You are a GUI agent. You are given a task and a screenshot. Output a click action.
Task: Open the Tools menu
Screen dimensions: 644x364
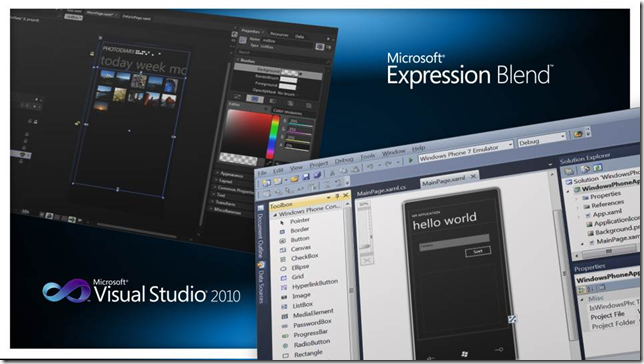click(368, 157)
